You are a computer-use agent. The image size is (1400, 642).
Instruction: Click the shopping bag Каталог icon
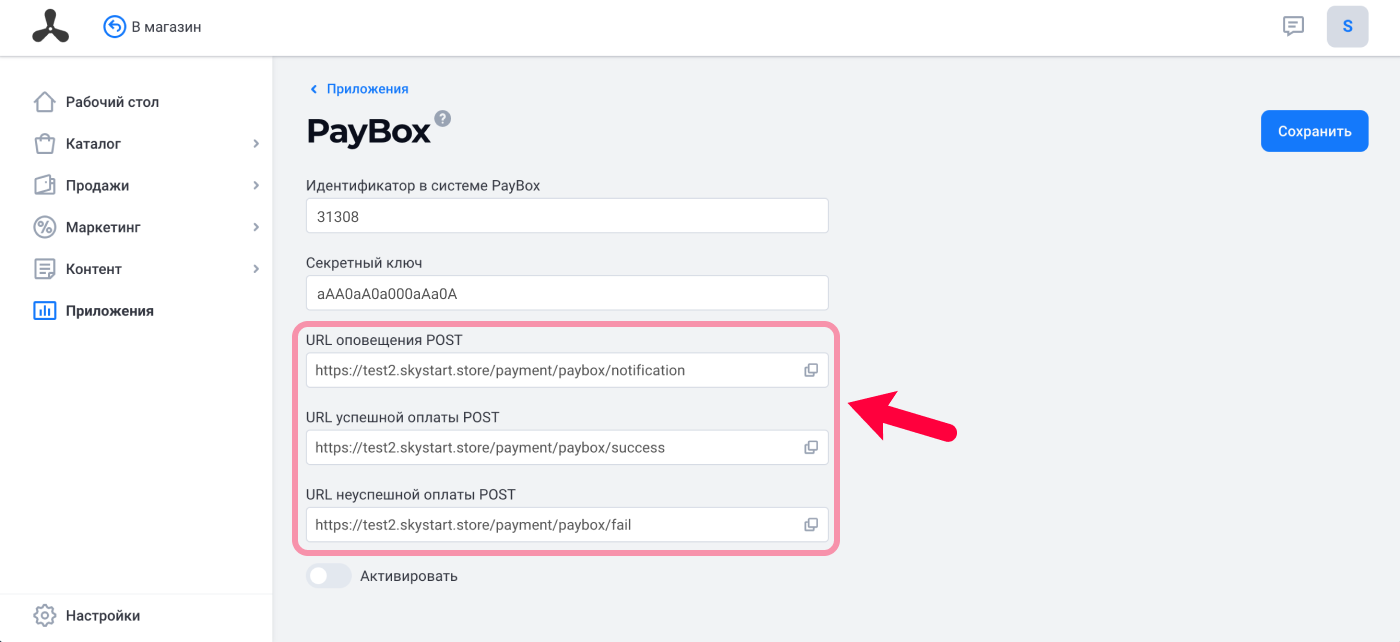pos(44,144)
